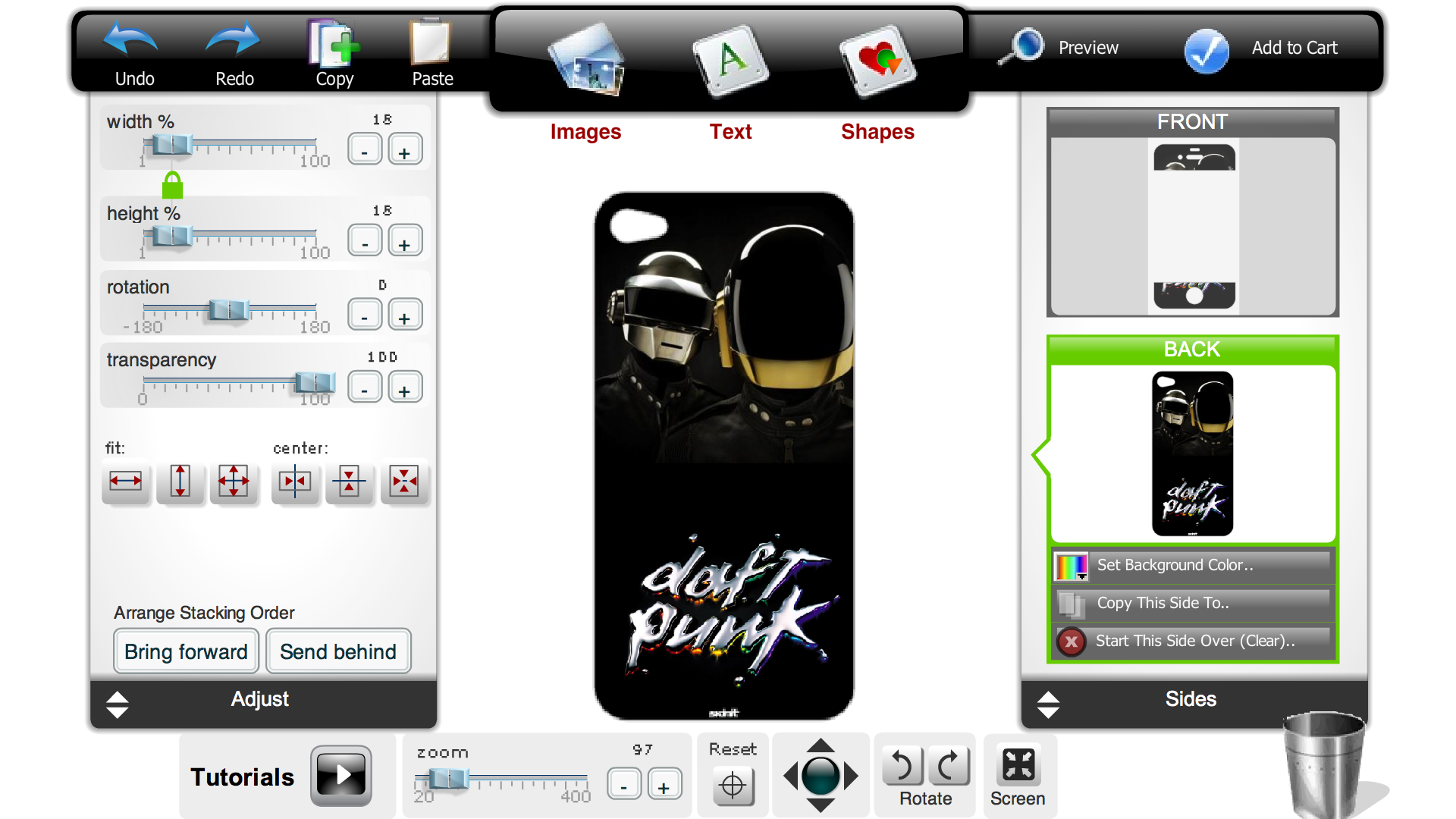Pan the canvas up
Screen dimensions: 1456x819
pos(821,745)
